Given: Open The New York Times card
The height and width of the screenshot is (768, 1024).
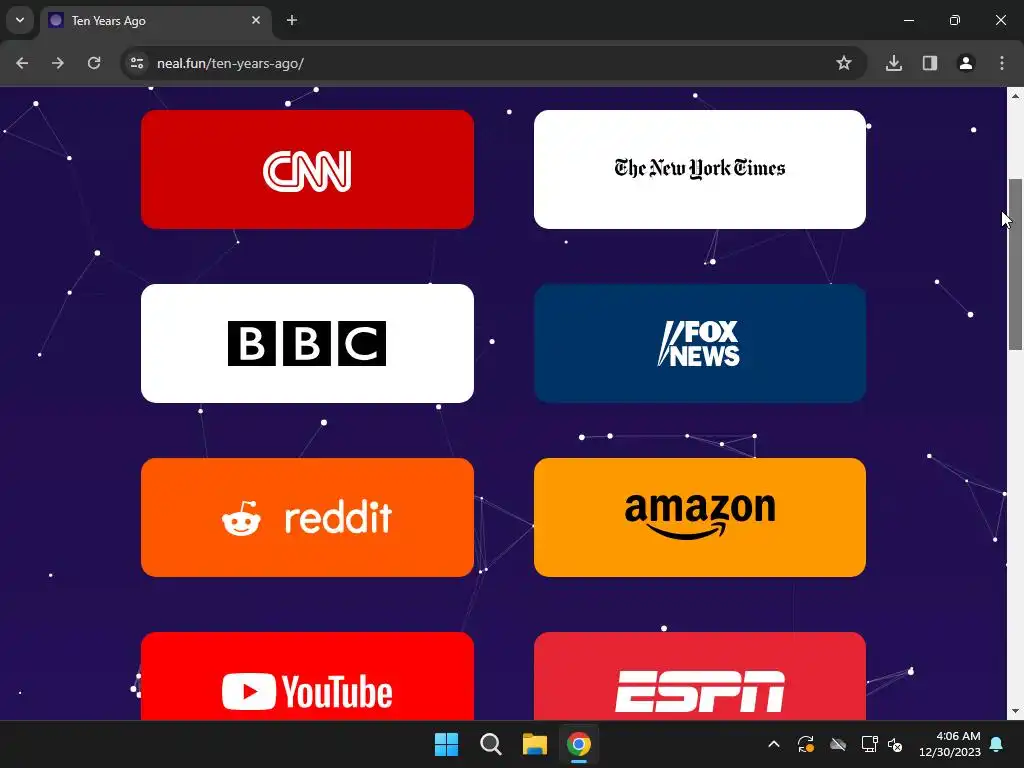Looking at the screenshot, I should [x=699, y=169].
